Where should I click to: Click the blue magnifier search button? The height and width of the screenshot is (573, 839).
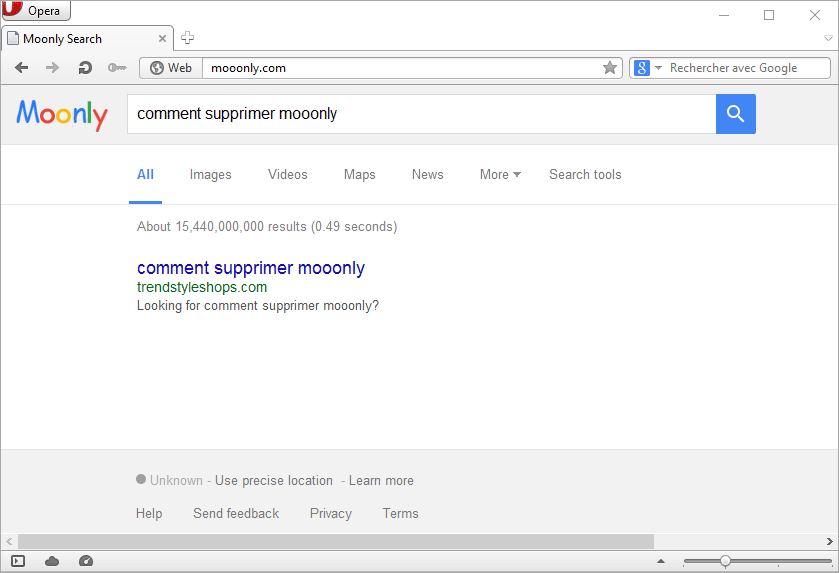[x=736, y=114]
